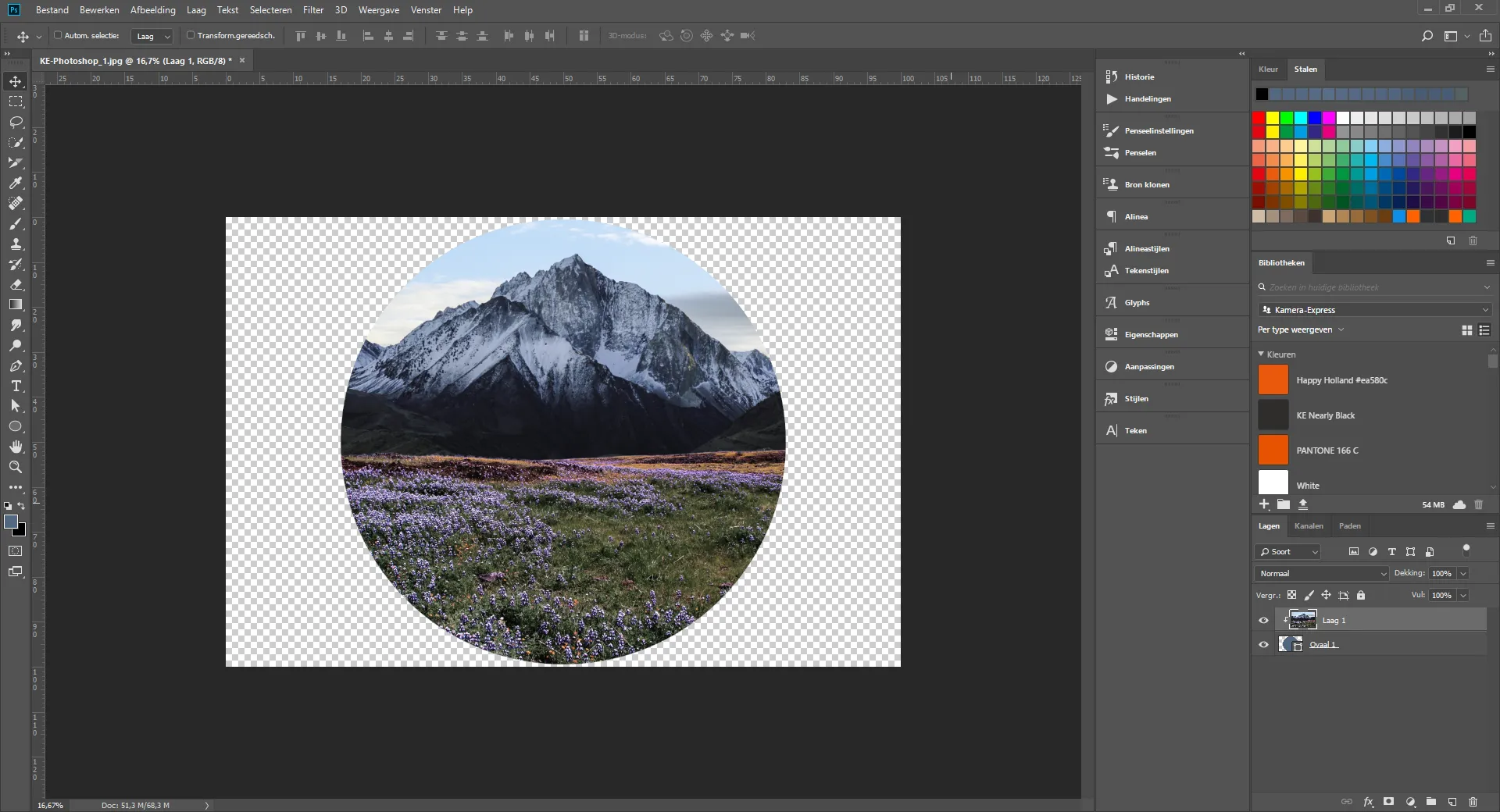Screen dimensions: 1500x812
Task: Toggle lock position
Action: click(x=1327, y=596)
